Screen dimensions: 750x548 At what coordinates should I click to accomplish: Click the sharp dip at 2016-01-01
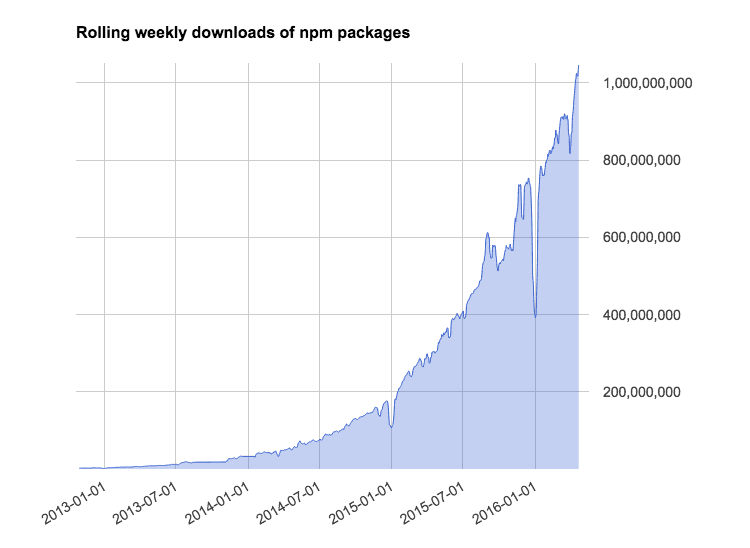pyautogui.click(x=536, y=316)
